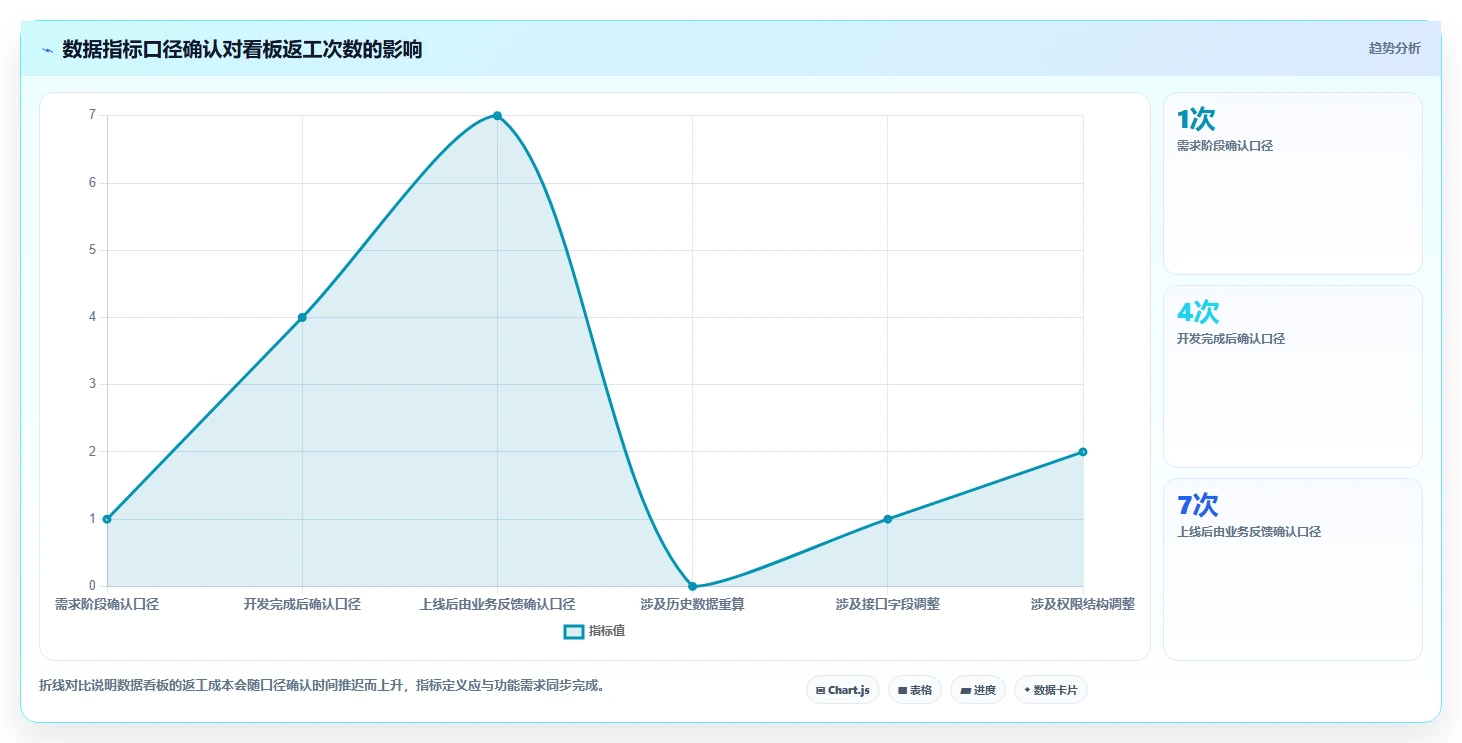Click x-axis label 开发完成后确认口径

[x=302, y=604]
